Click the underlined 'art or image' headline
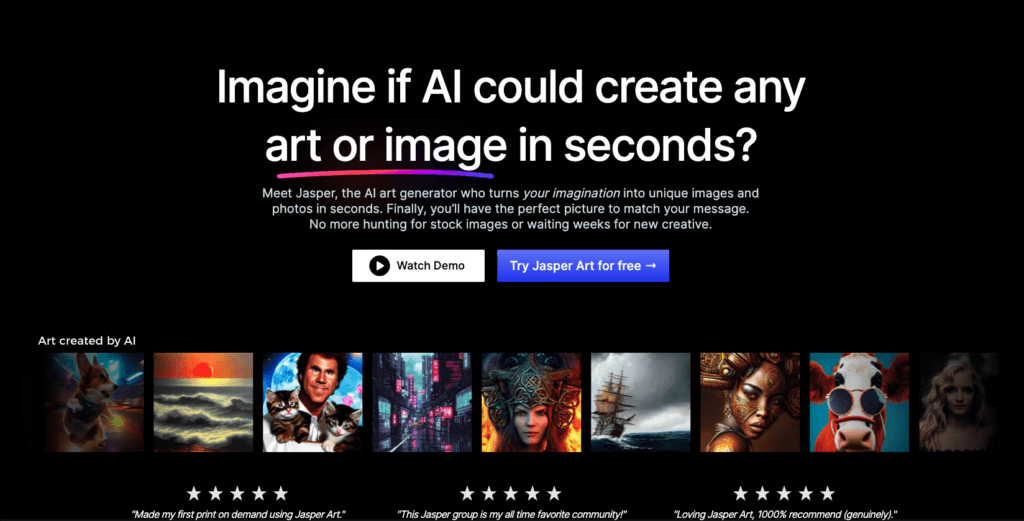This screenshot has height=521, width=1024. pyautogui.click(x=386, y=145)
